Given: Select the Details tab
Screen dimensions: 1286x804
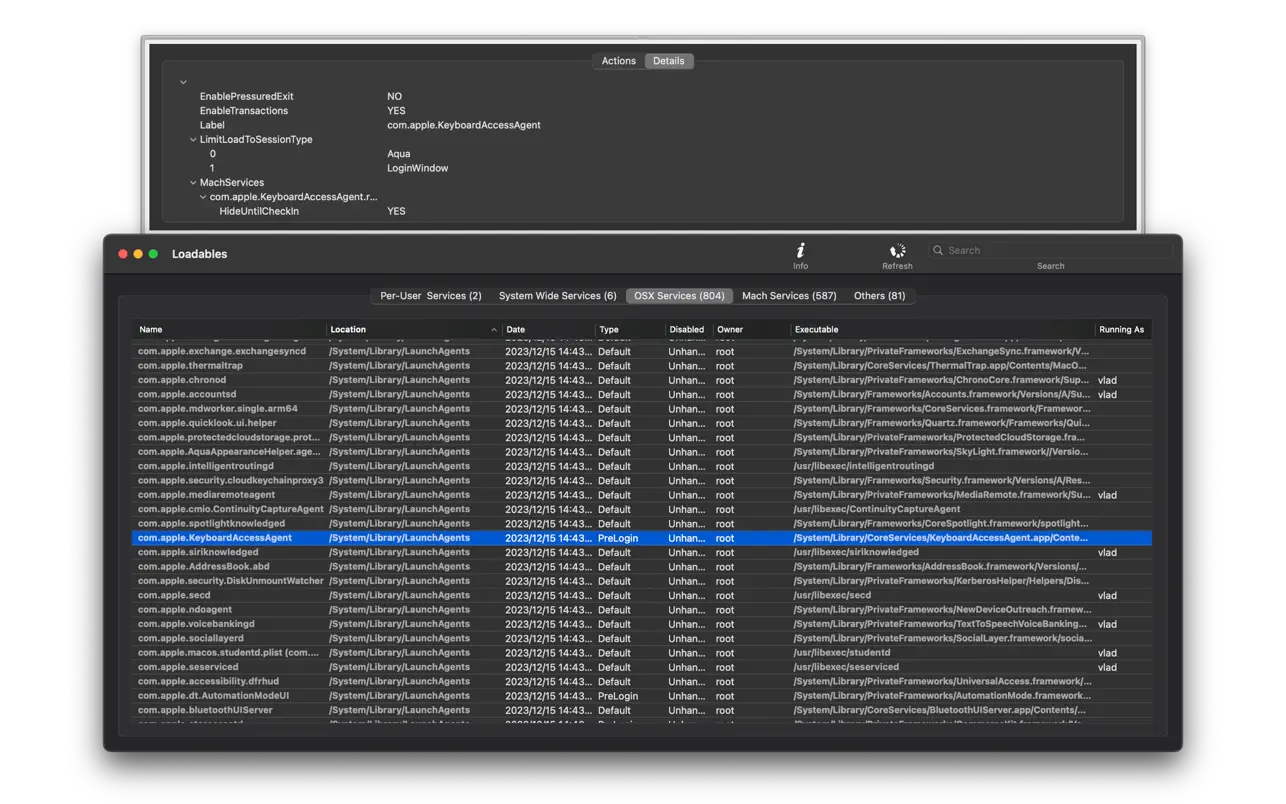Looking at the screenshot, I should [668, 60].
